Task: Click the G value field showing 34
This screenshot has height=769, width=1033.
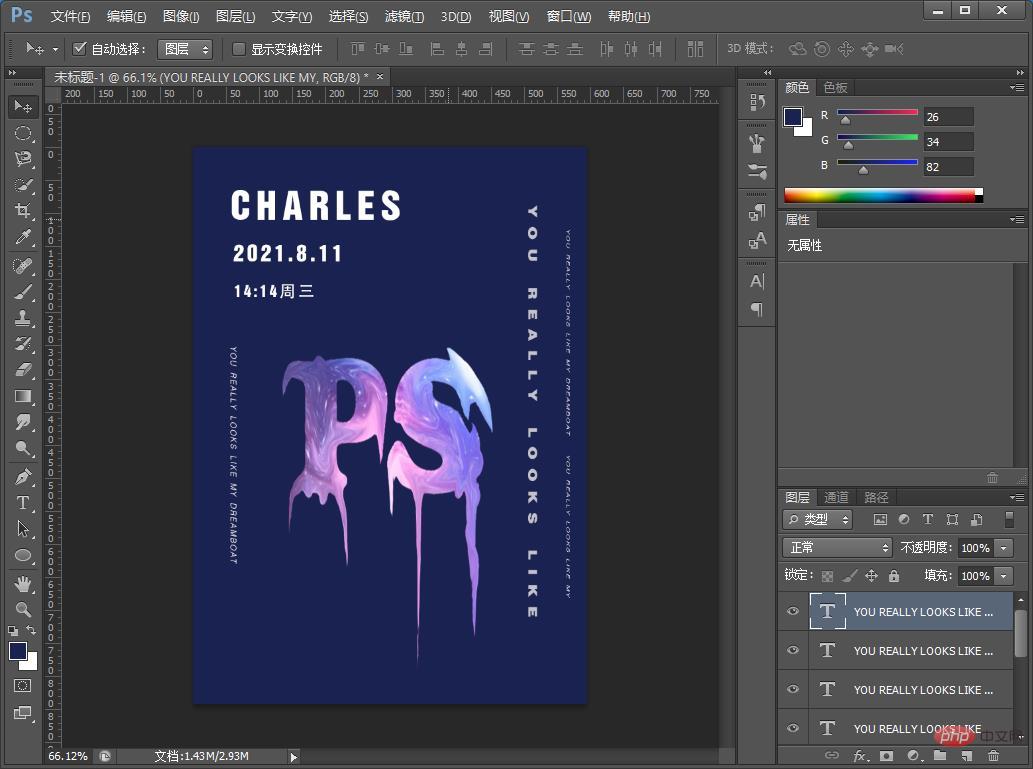Action: pos(948,142)
